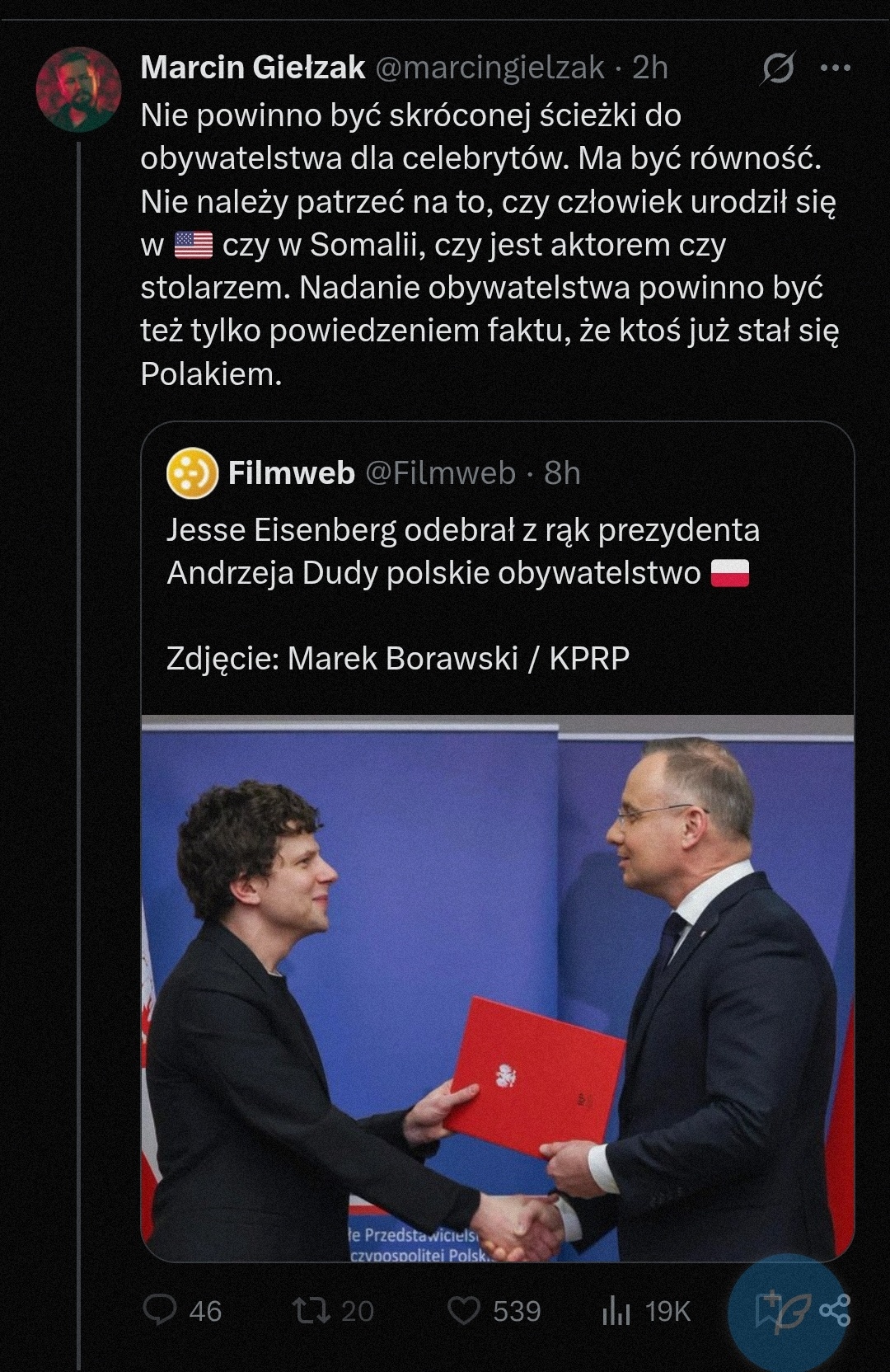Screen dimensions: 890x1372
Task: Open the view analytics bar chart icon
Action: pyautogui.click(x=616, y=1309)
